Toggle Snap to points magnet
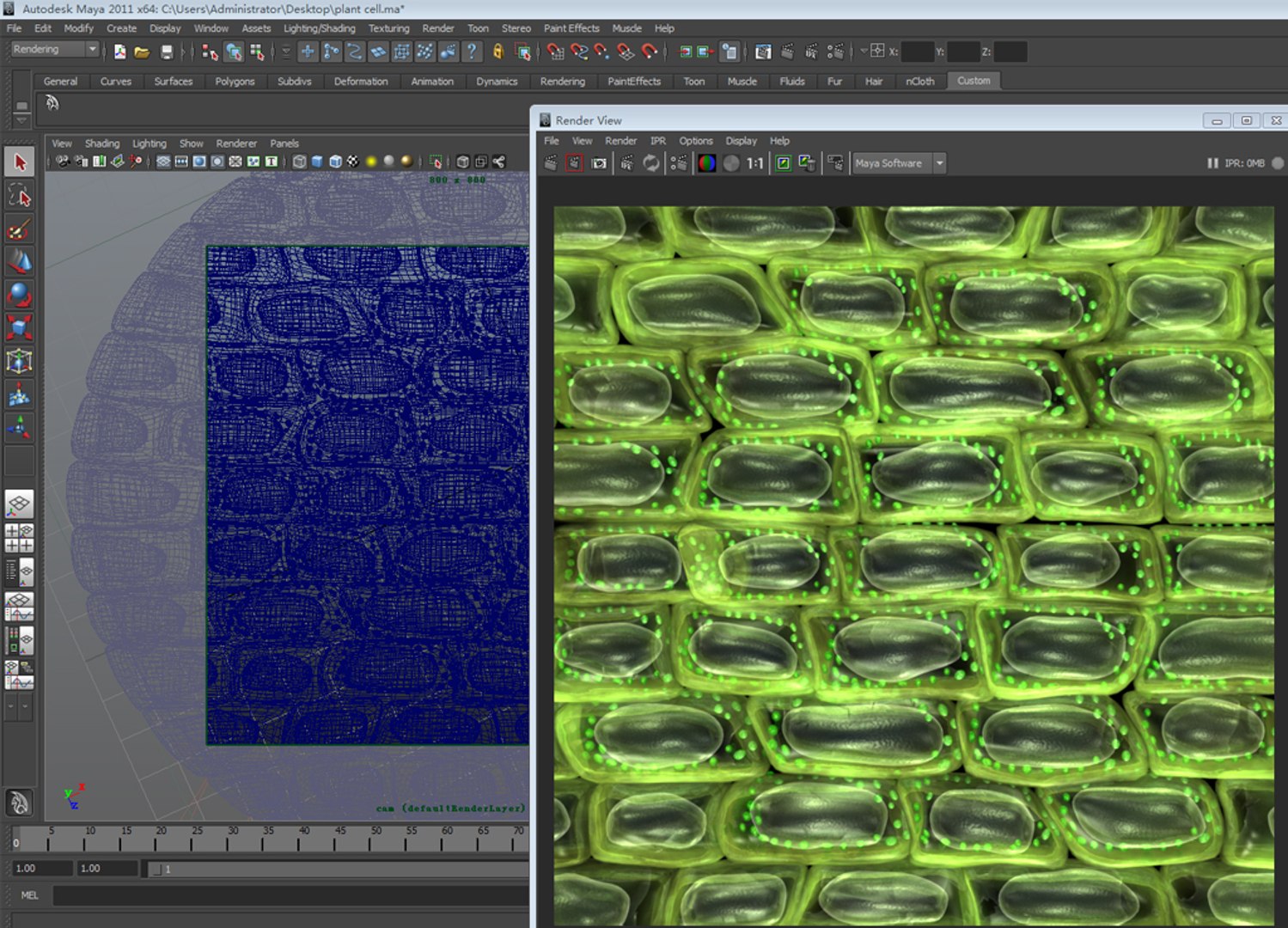 [x=602, y=52]
